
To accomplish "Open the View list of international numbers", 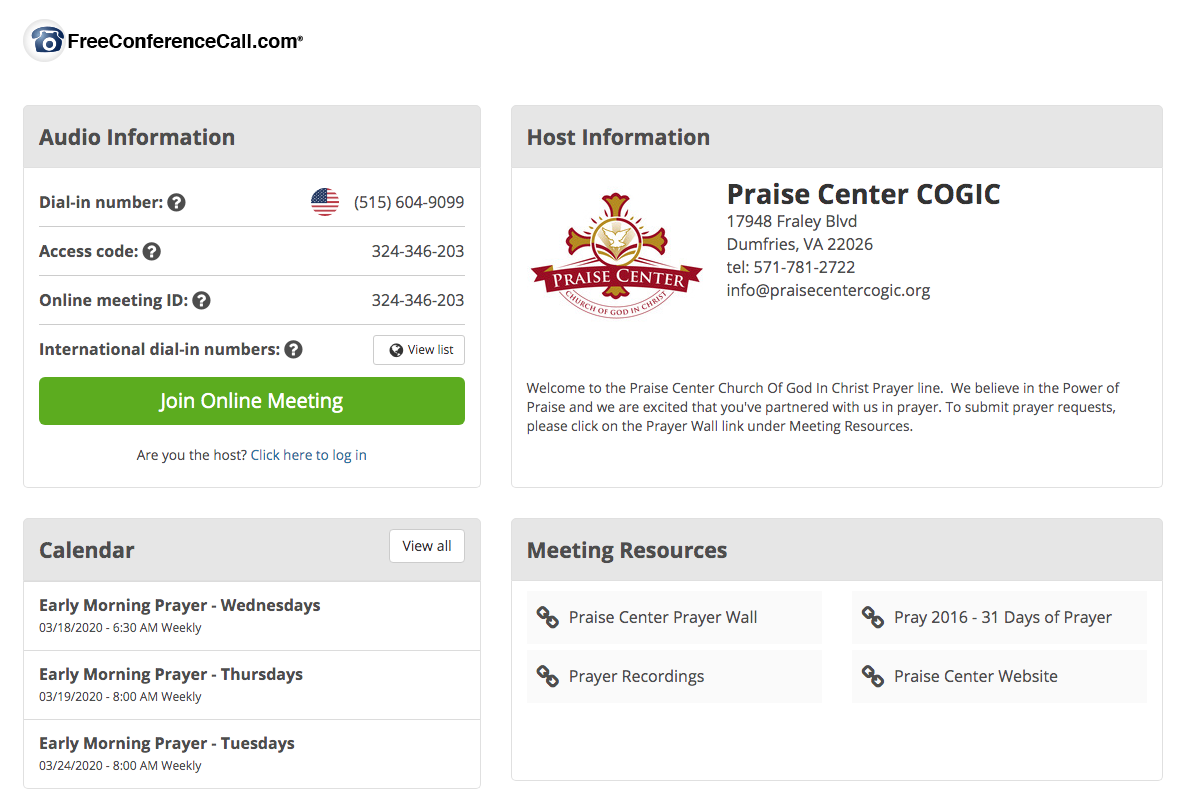I will [x=419, y=350].
